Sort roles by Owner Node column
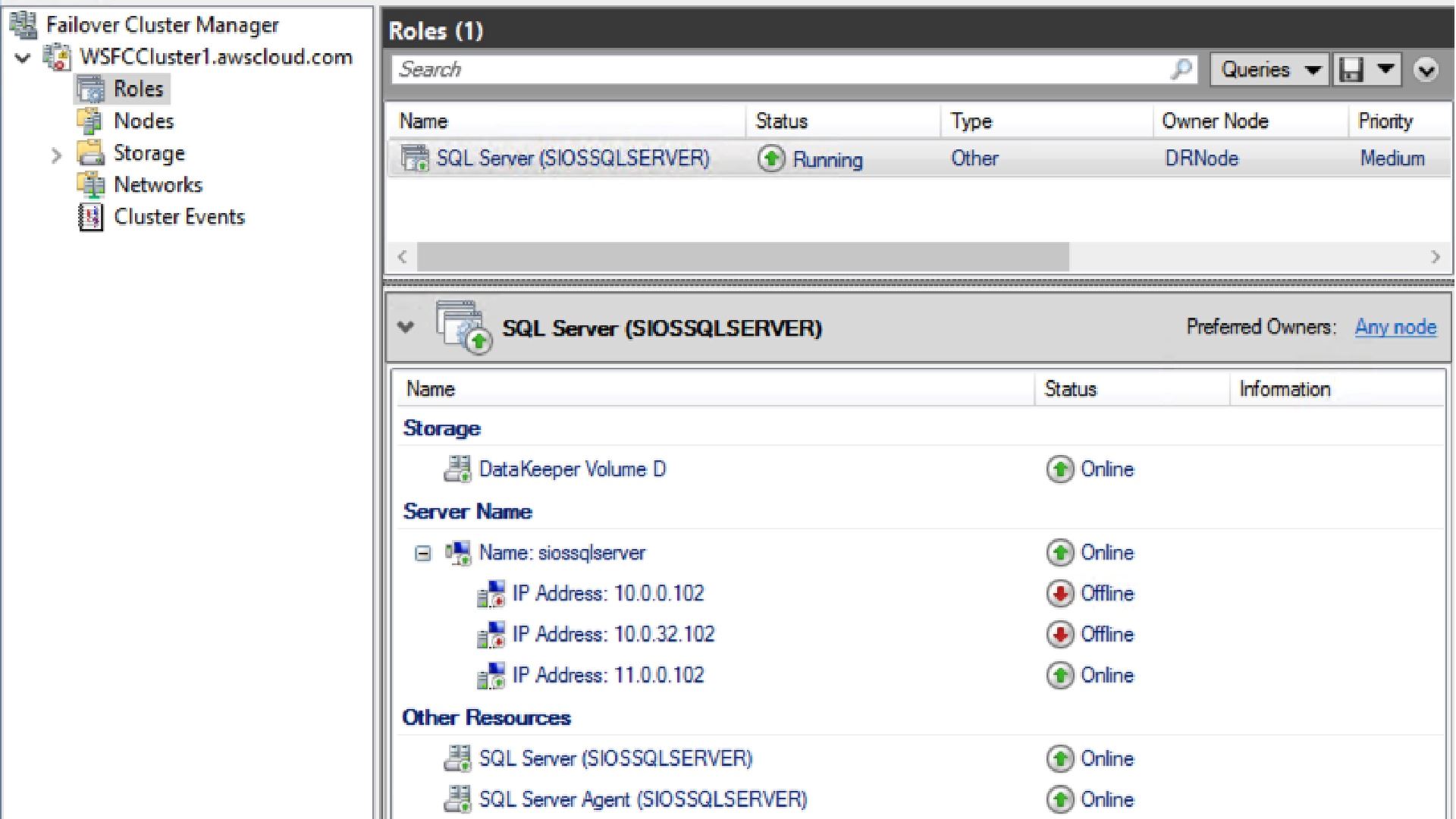The width and height of the screenshot is (1456, 819). pyautogui.click(x=1215, y=121)
